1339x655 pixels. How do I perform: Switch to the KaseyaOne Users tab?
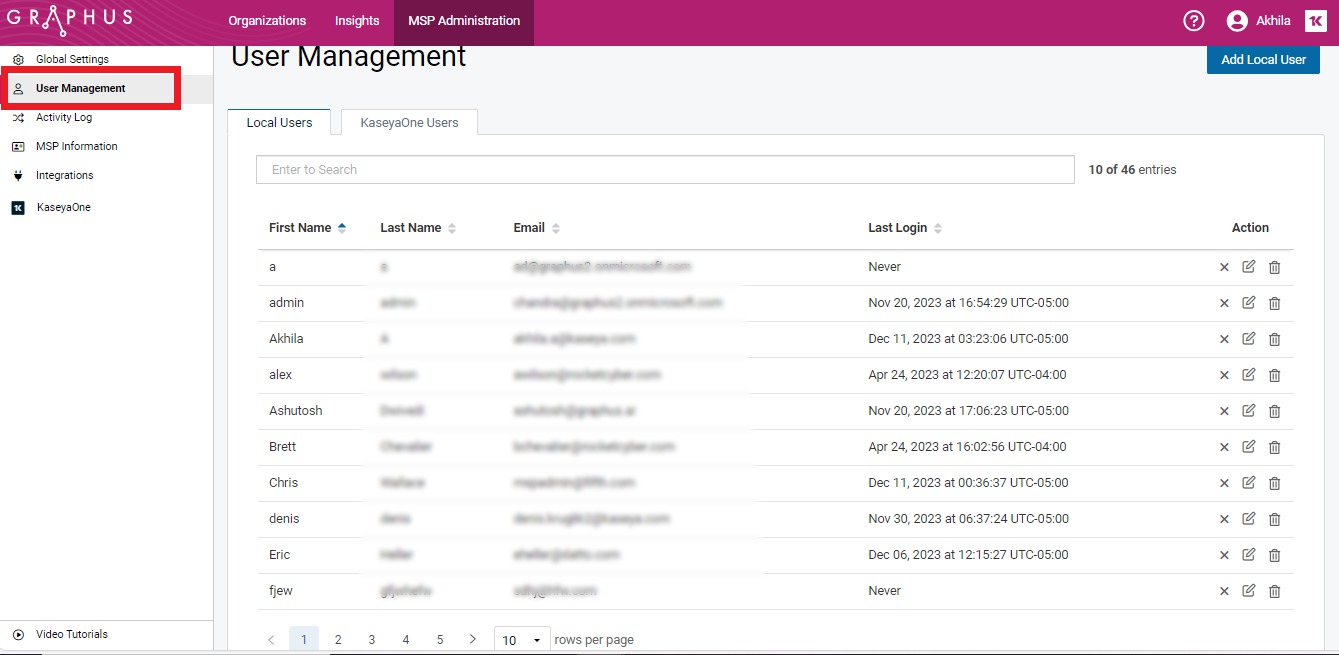[x=408, y=122]
